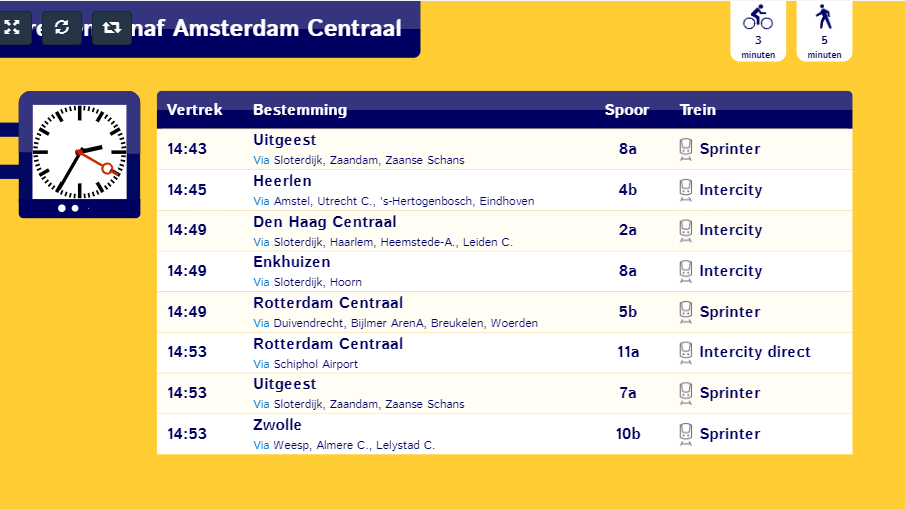Open the Den Haag Centraal departure
This screenshot has width=905, height=509.
coord(504,230)
